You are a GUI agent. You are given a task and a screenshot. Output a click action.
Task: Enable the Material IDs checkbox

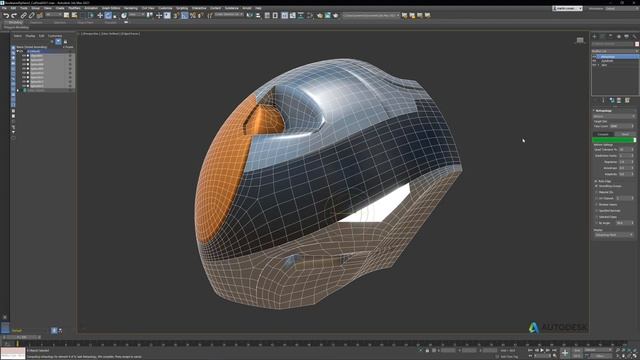[596, 192]
